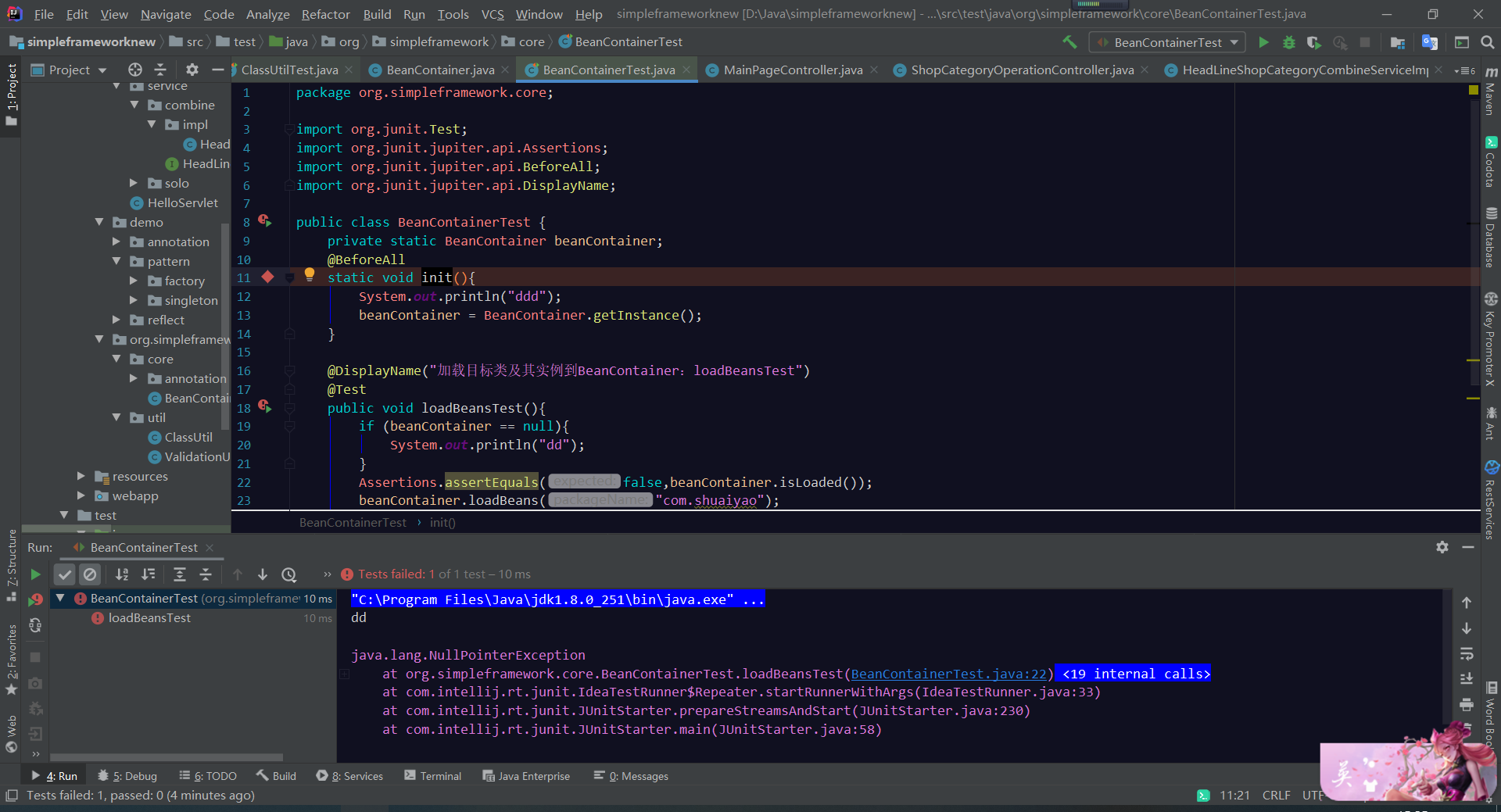This screenshot has height=812, width=1501.
Task: Open BeanContainerTest run configuration dropdown
Action: coord(1169,42)
